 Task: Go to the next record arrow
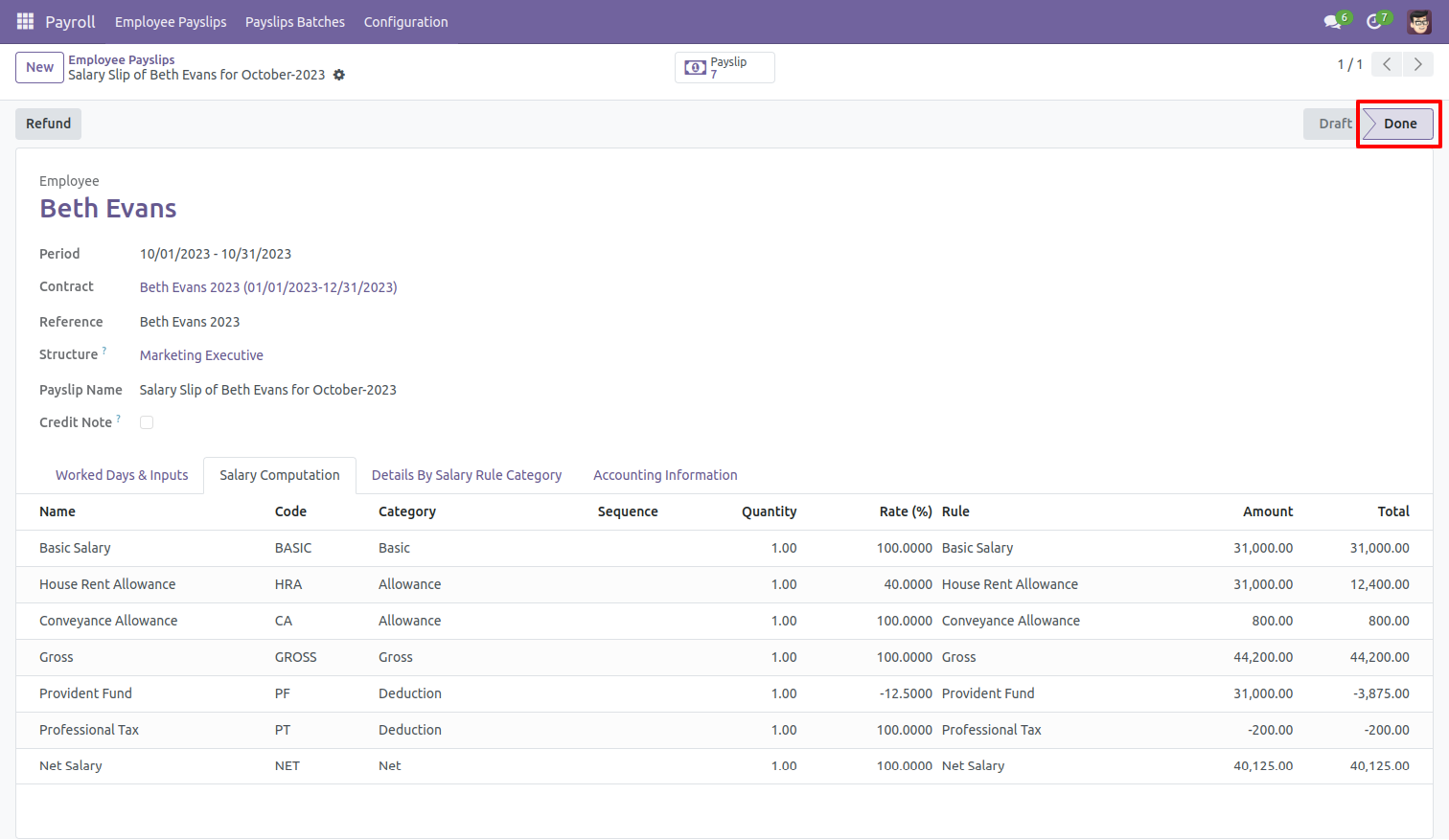[1418, 64]
